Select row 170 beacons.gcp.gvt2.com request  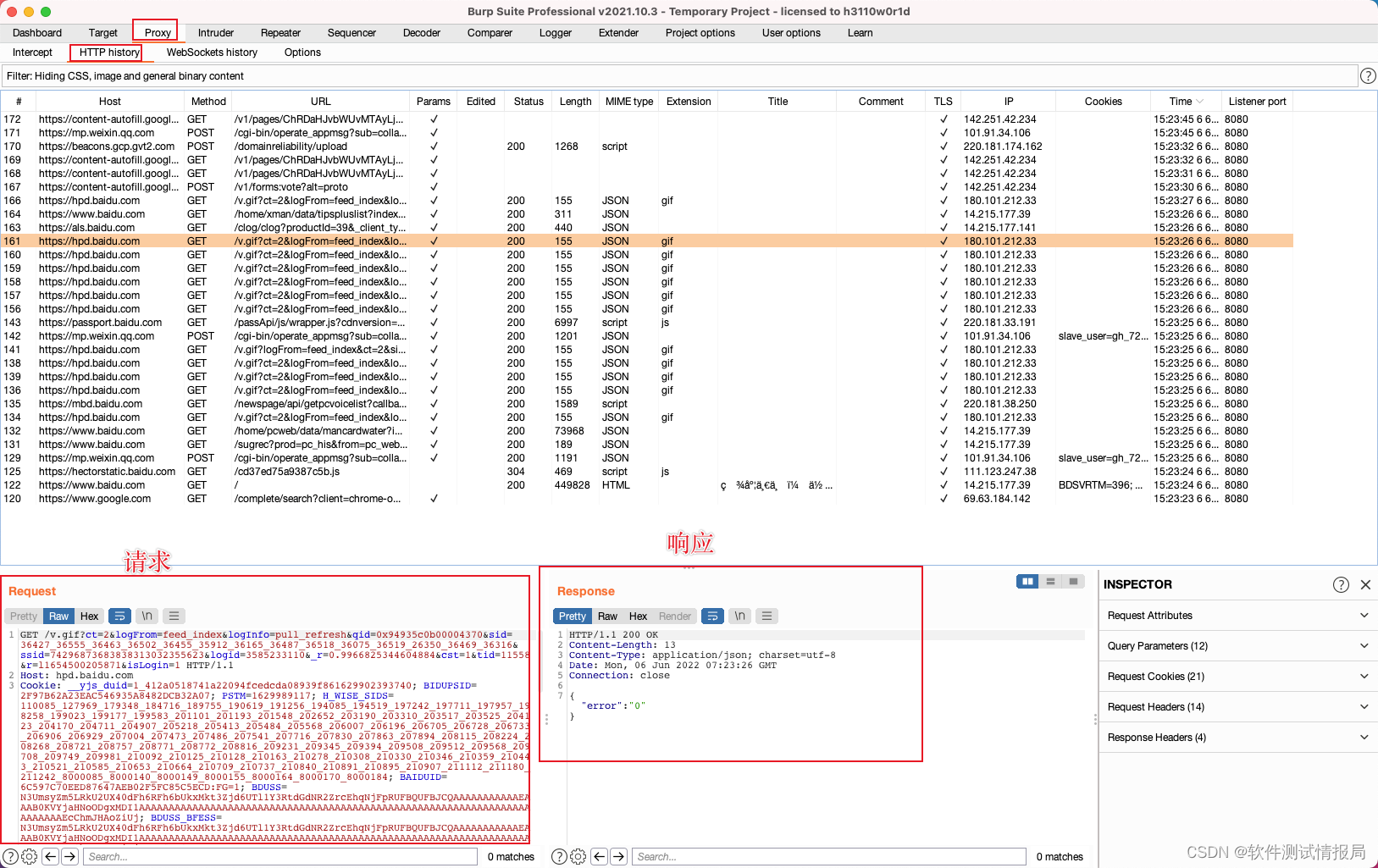coord(647,147)
